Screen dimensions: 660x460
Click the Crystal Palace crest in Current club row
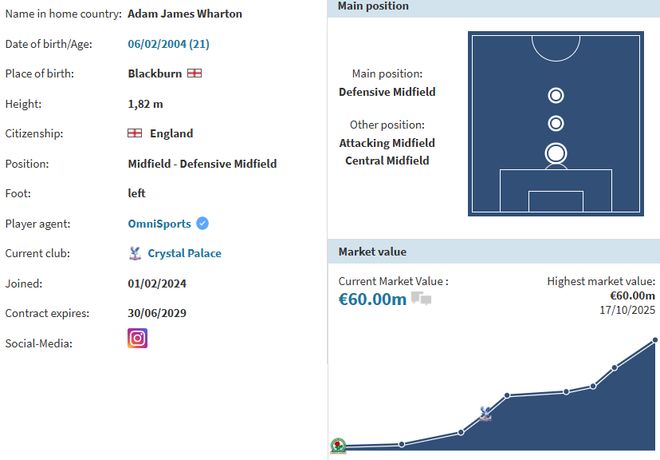(135, 253)
